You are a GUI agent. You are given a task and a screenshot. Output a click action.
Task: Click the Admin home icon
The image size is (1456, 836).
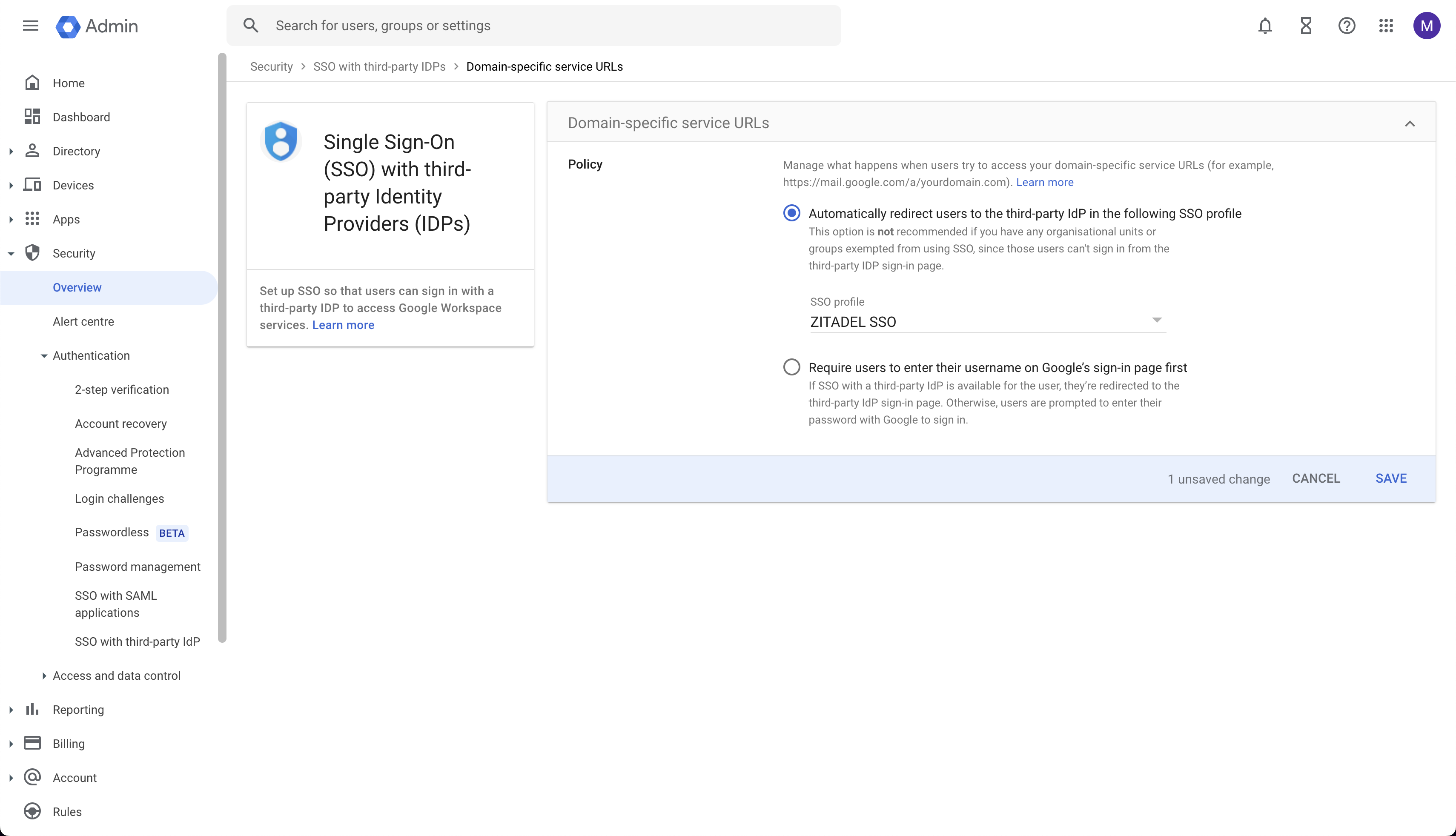coord(68,26)
